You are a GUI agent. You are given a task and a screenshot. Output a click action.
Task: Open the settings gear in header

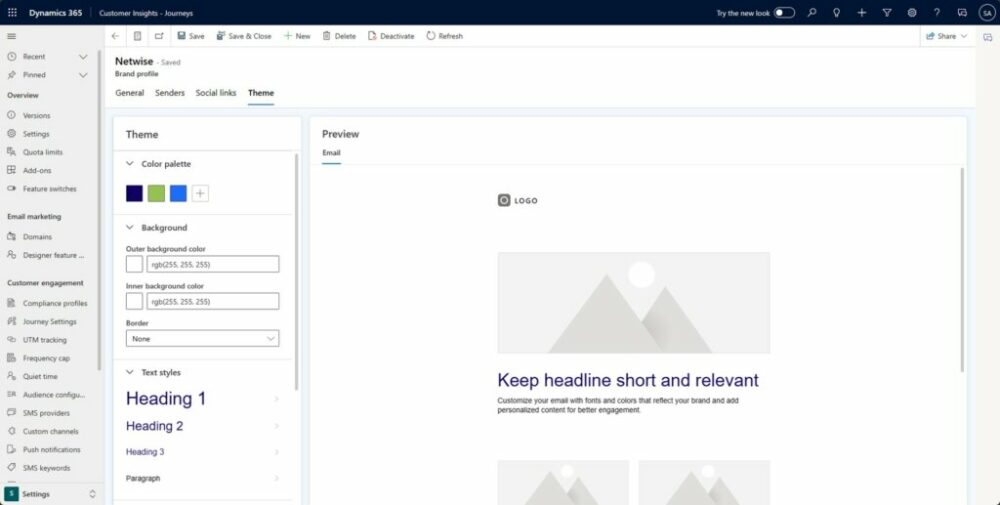pyautogui.click(x=911, y=13)
